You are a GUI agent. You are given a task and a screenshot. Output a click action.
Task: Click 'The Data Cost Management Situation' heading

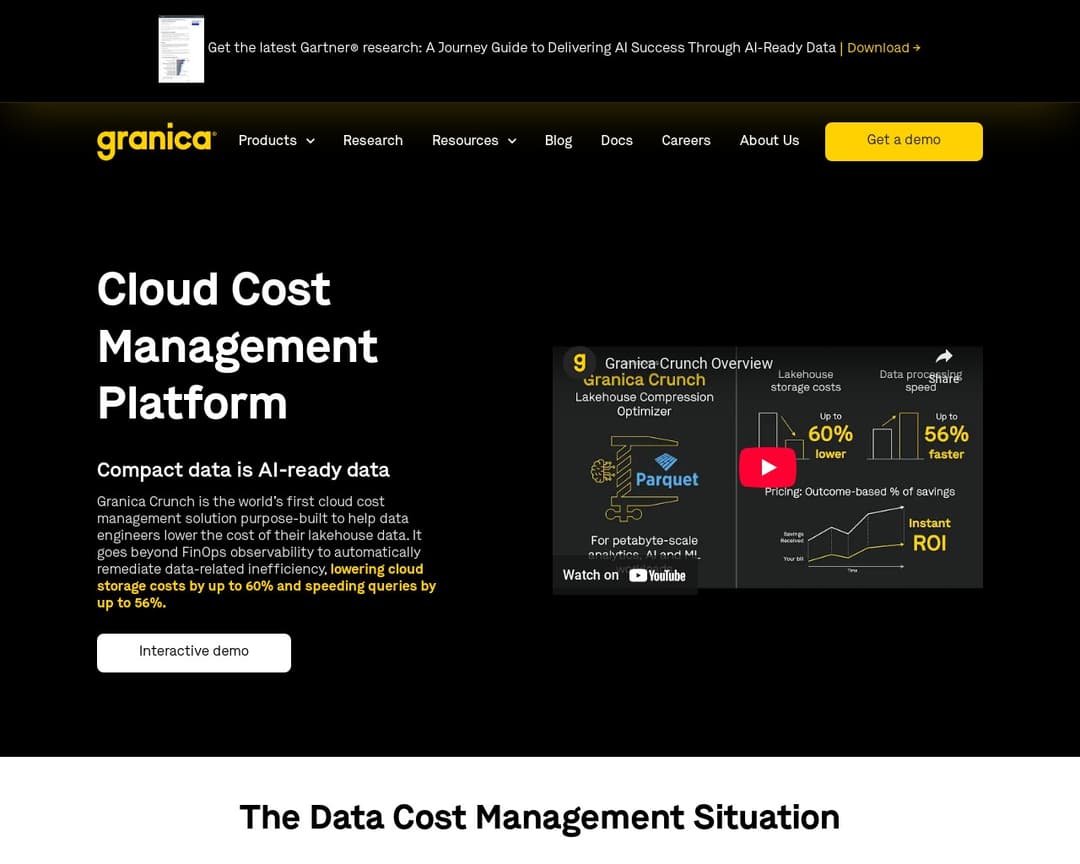539,818
